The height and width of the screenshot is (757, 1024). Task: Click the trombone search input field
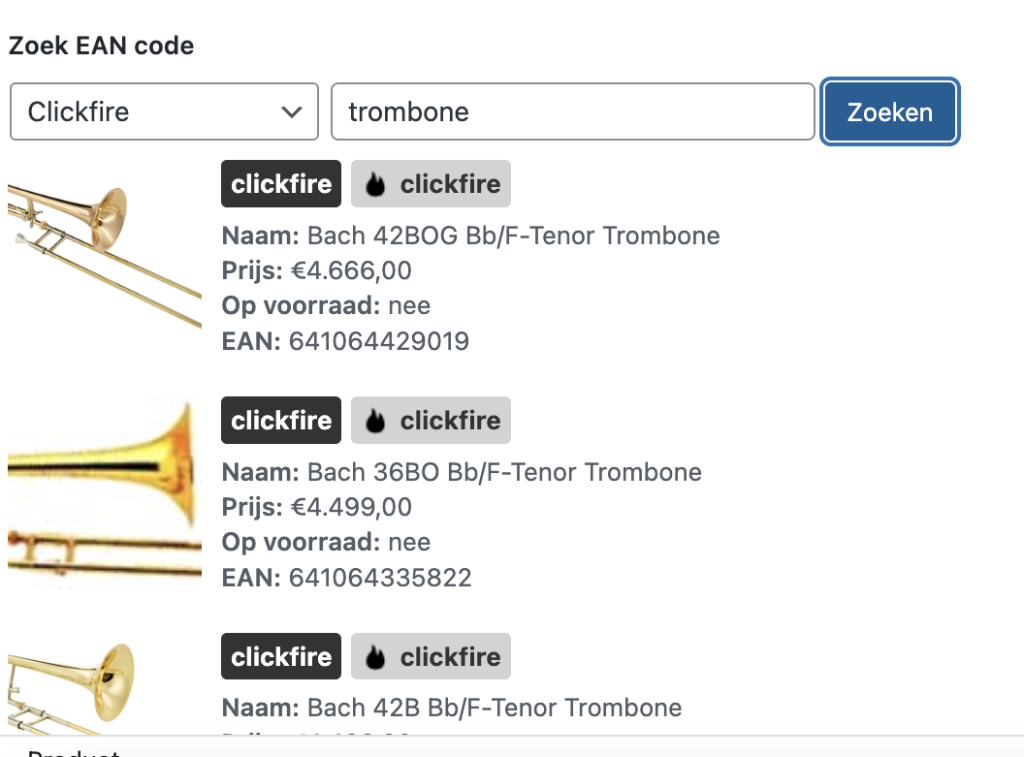coord(572,112)
